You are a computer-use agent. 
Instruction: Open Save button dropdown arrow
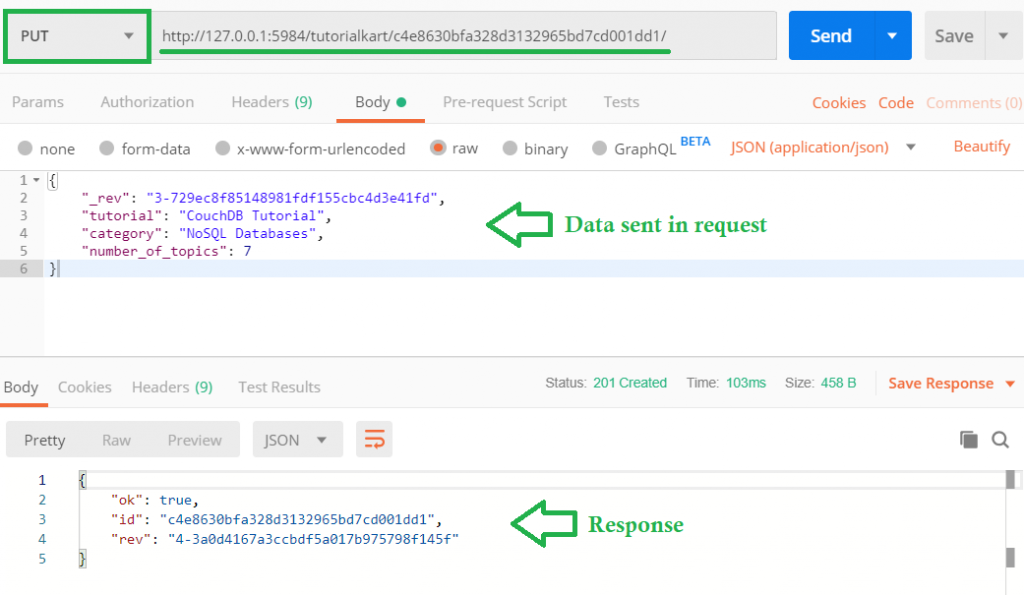(1004, 36)
